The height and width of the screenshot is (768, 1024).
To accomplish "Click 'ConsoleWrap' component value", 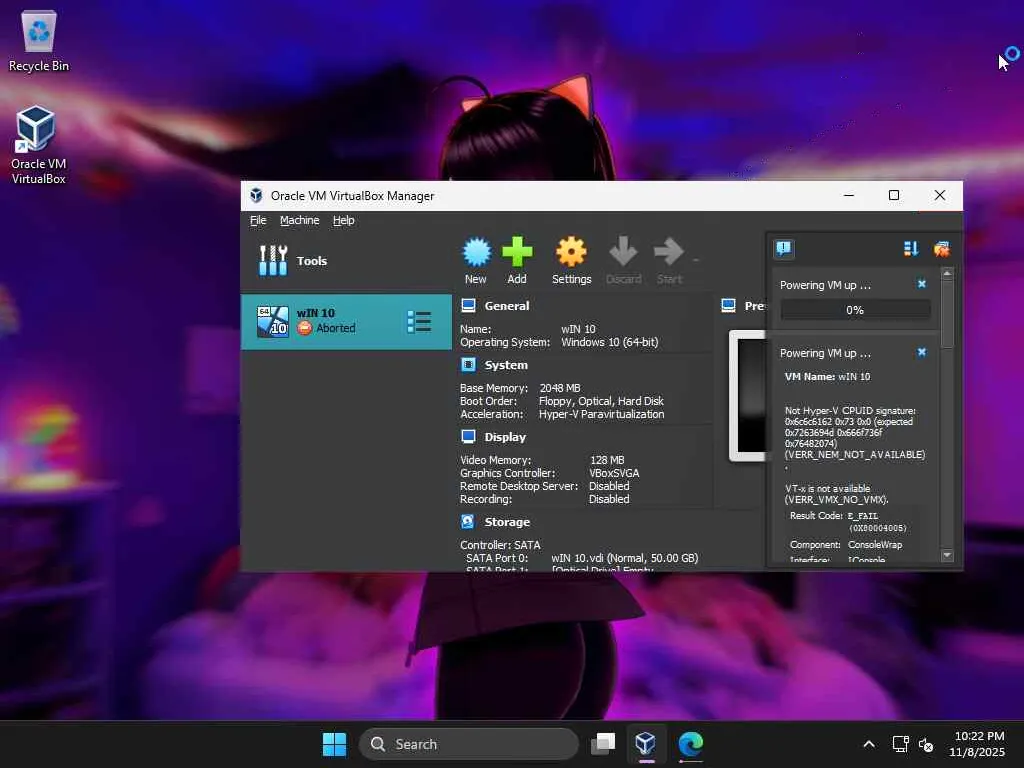I will click(874, 545).
